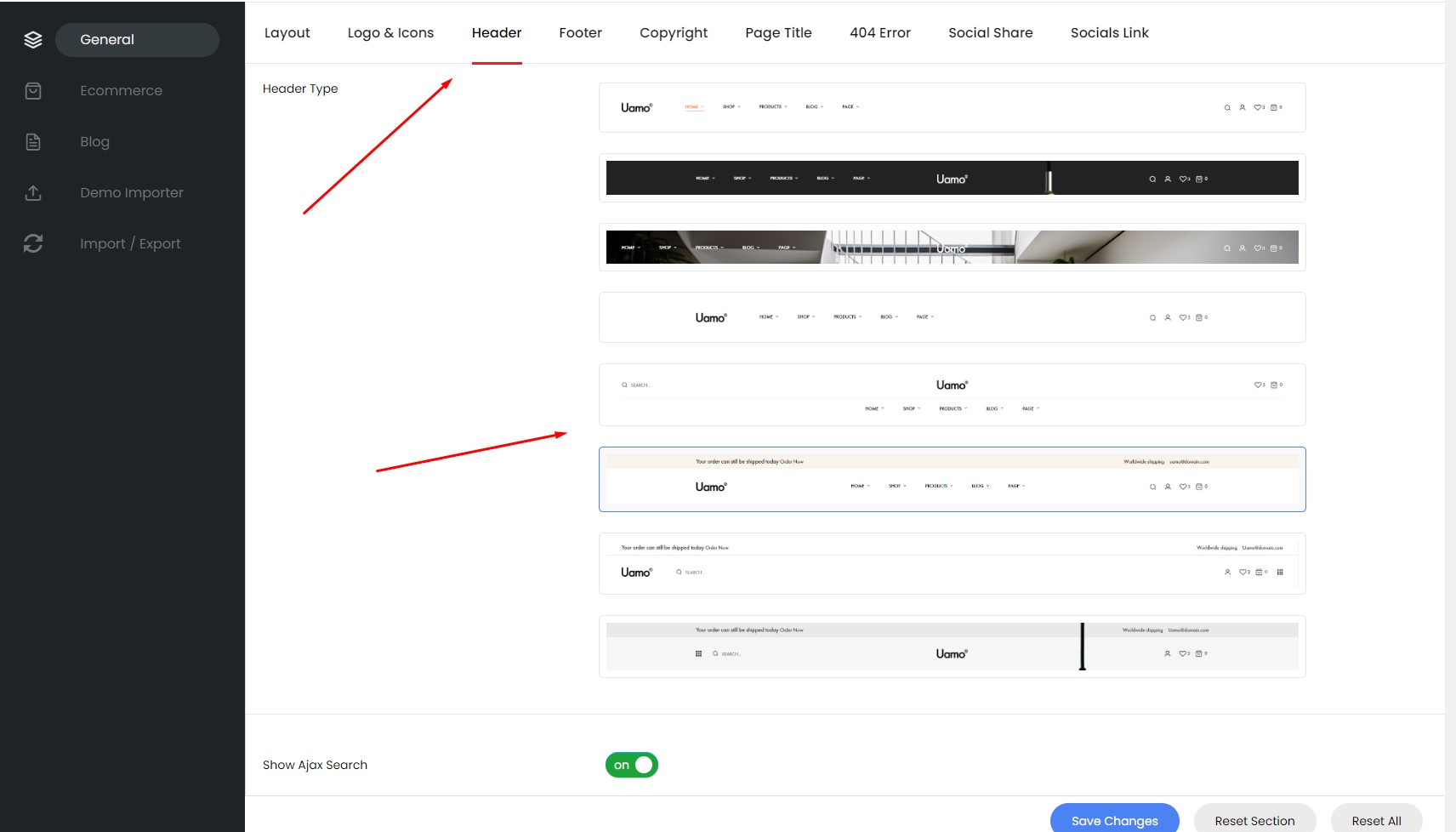Click the Demo Importer upload icon
This screenshot has width=1456, height=832.
(x=33, y=193)
